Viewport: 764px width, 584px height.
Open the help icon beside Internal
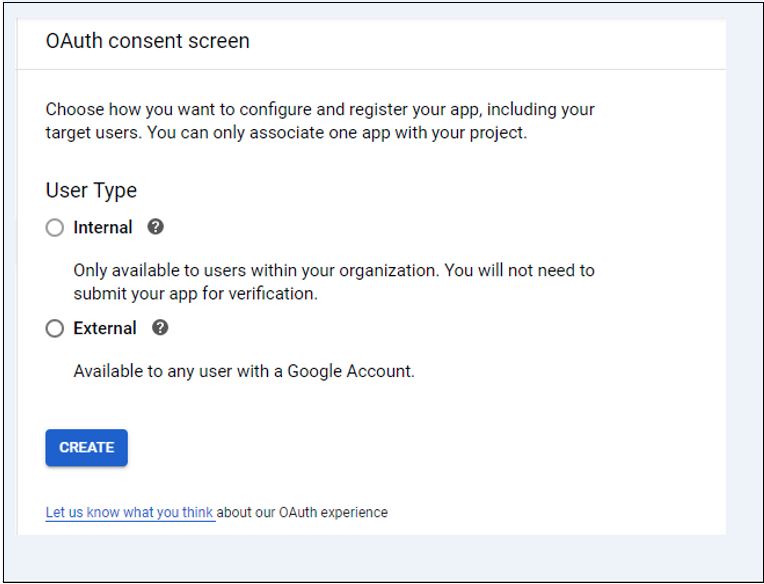pos(155,227)
